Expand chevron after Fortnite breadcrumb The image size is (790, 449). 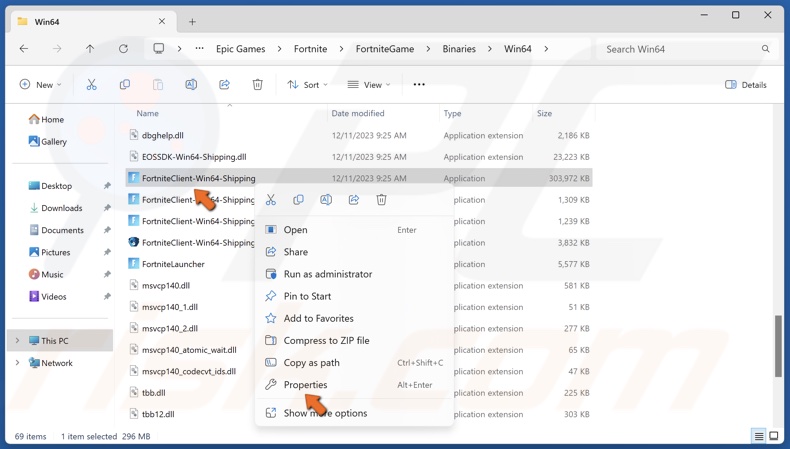pyautogui.click(x=341, y=49)
